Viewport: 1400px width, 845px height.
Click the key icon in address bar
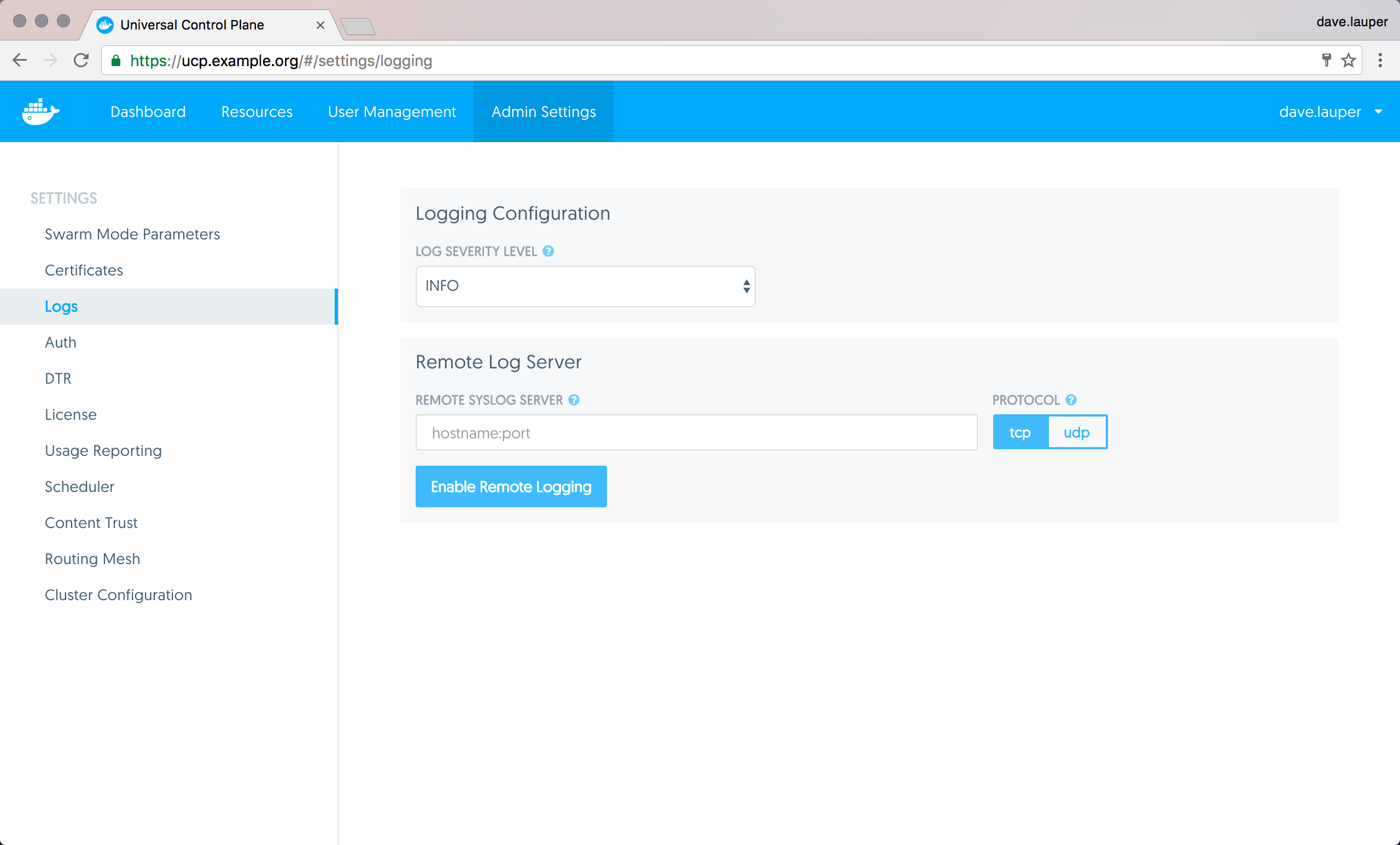(1326, 60)
